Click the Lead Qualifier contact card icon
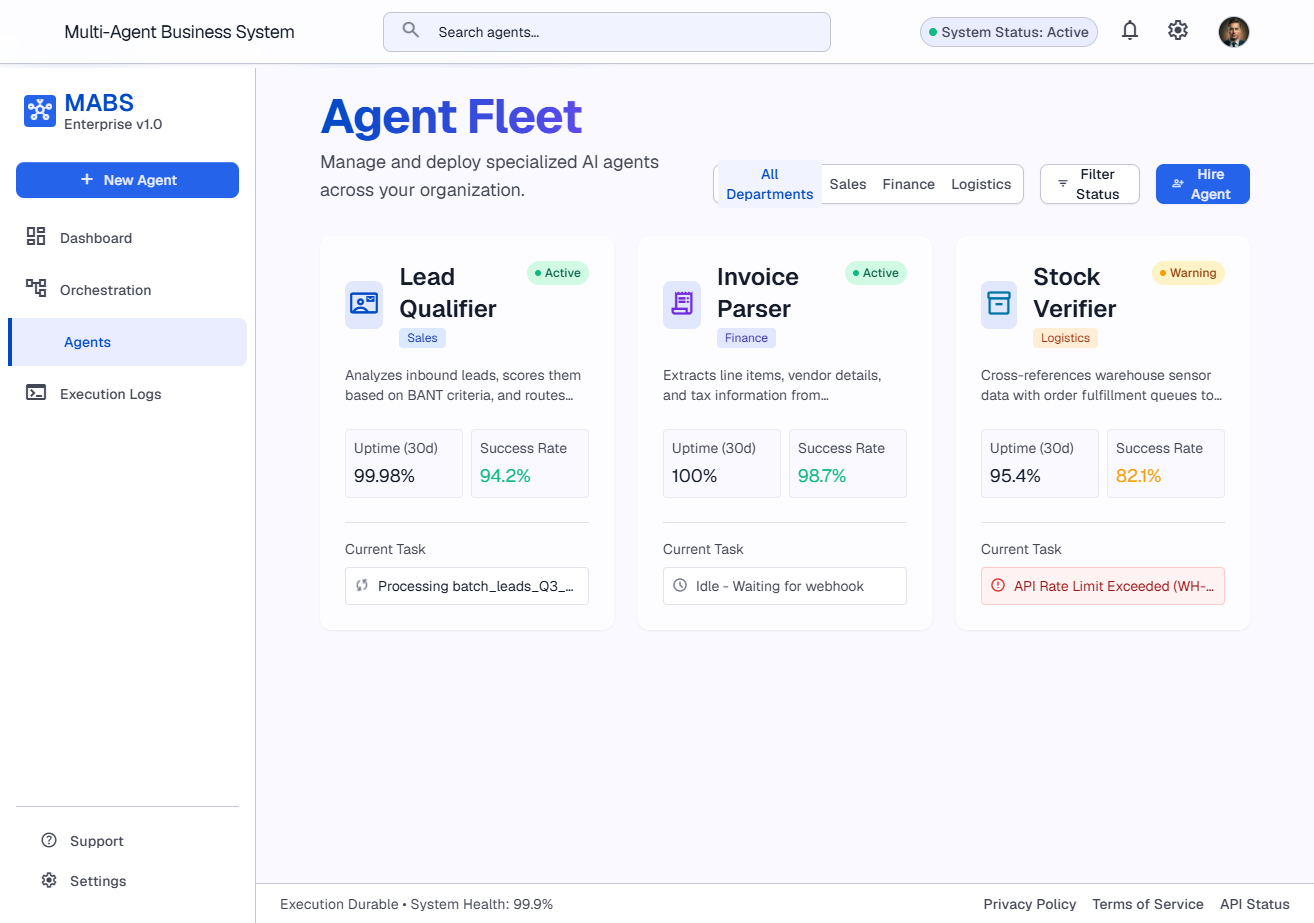Viewport: 1314px width, 923px height. [x=364, y=304]
